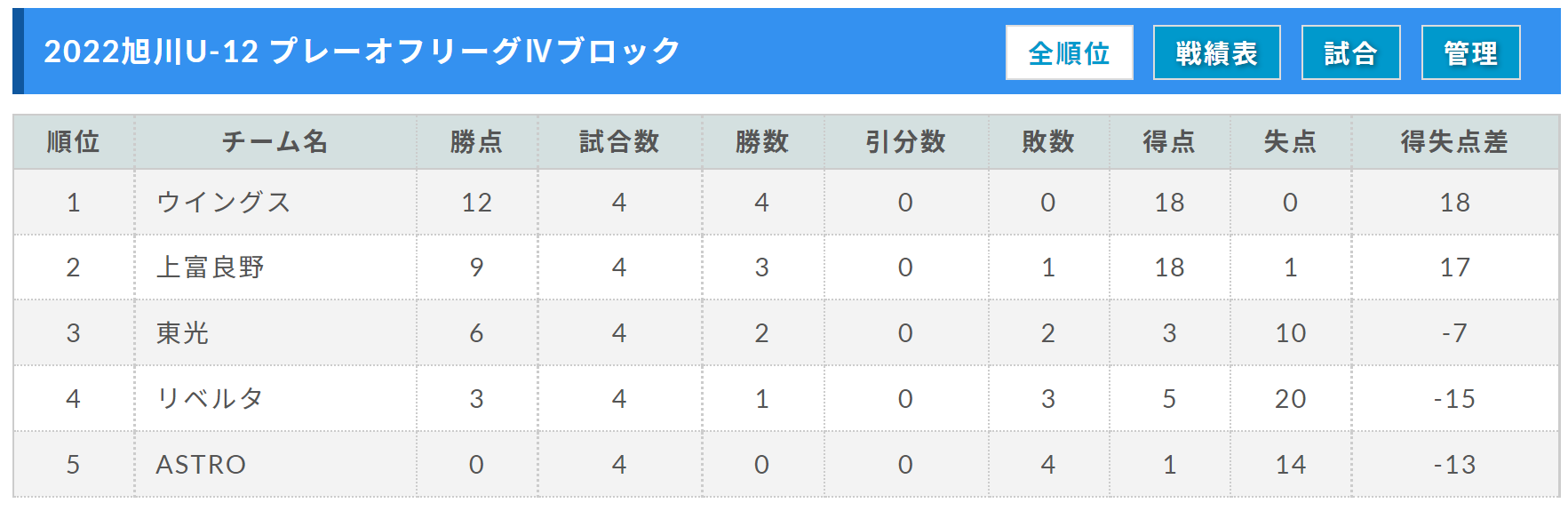Click the 管理 button
This screenshot has width=1568, height=511.
pos(1470,52)
